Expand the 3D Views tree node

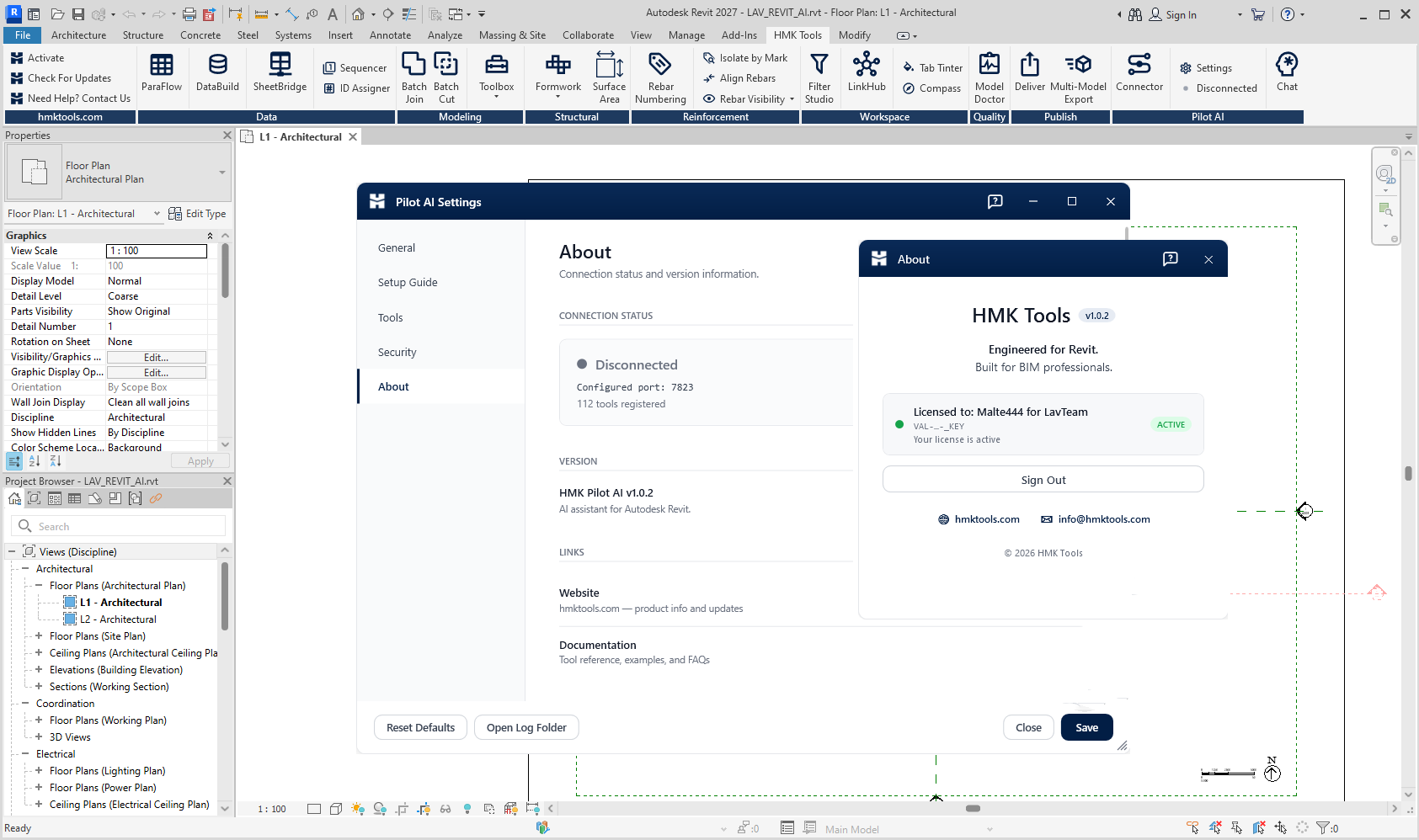coord(39,737)
